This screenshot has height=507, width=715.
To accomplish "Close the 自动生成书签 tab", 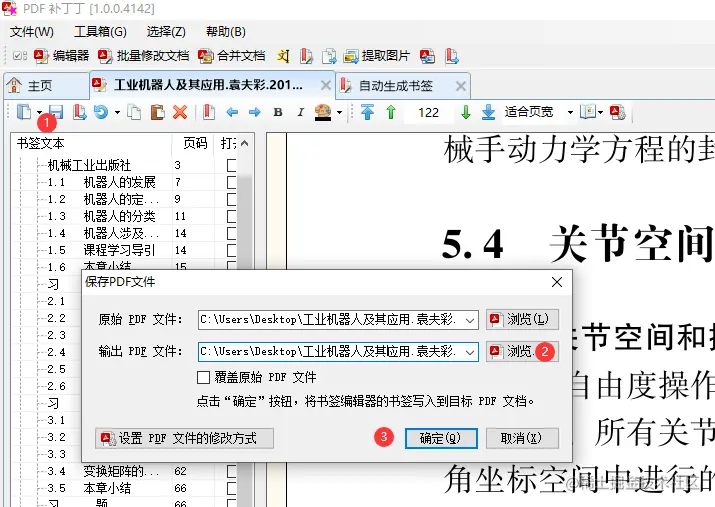I will (461, 86).
